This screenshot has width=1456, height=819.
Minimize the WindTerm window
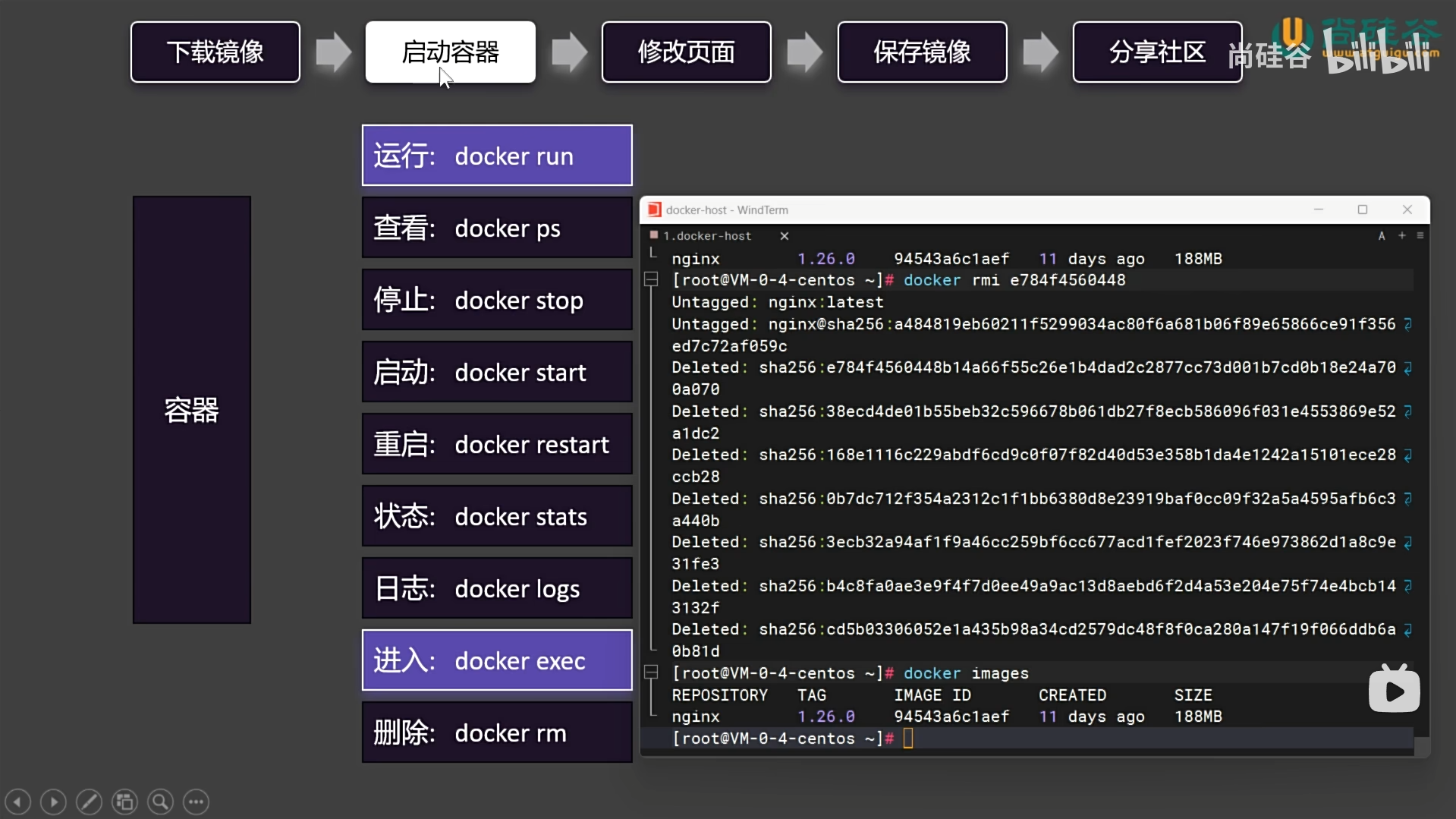click(1319, 209)
